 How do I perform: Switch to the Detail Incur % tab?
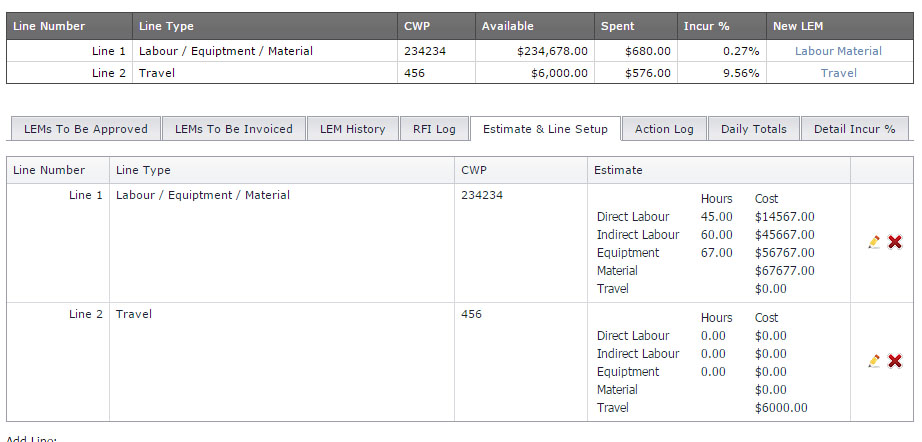coord(854,129)
